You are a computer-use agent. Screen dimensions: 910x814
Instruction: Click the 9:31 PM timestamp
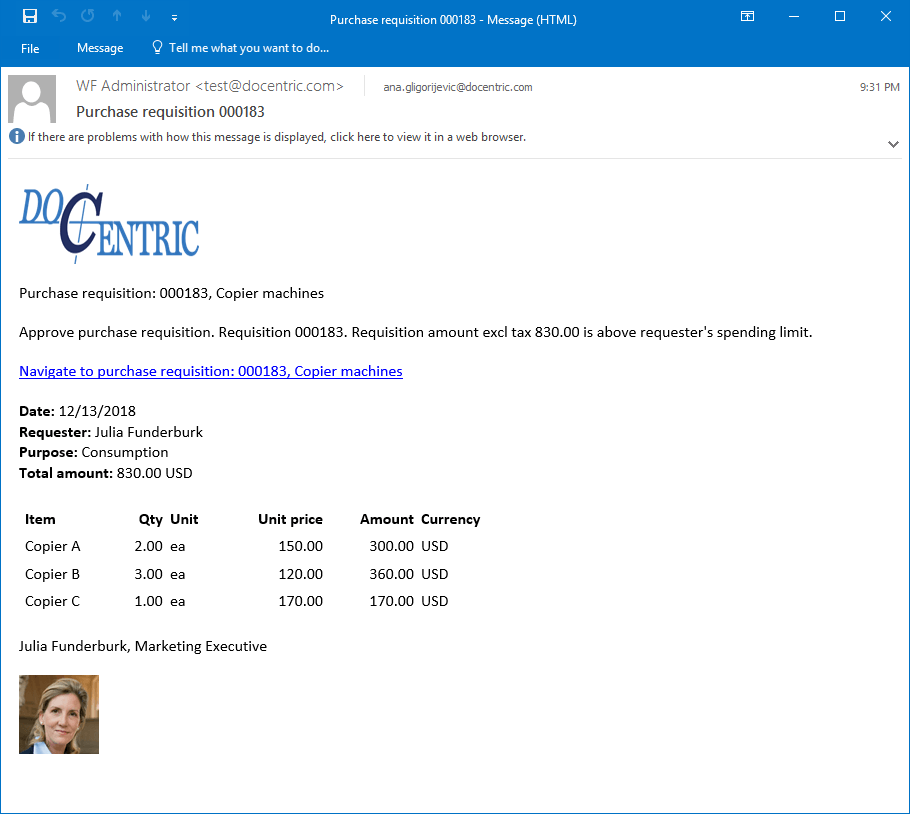(x=879, y=87)
